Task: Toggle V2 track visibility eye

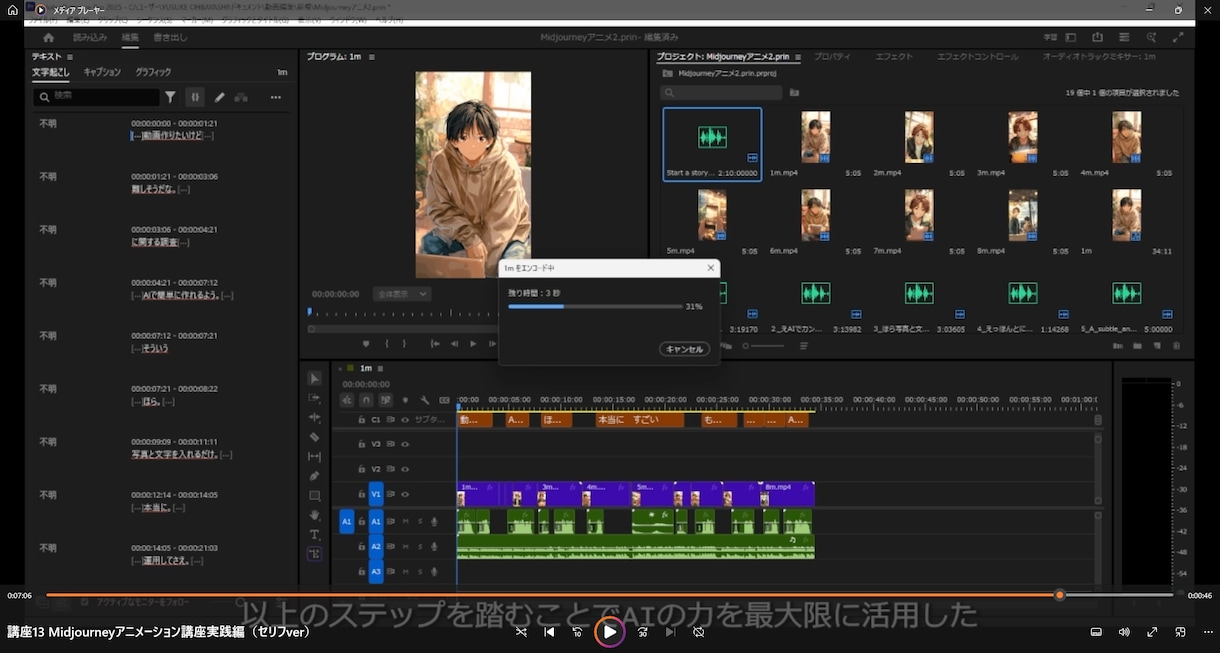Action: pos(405,469)
